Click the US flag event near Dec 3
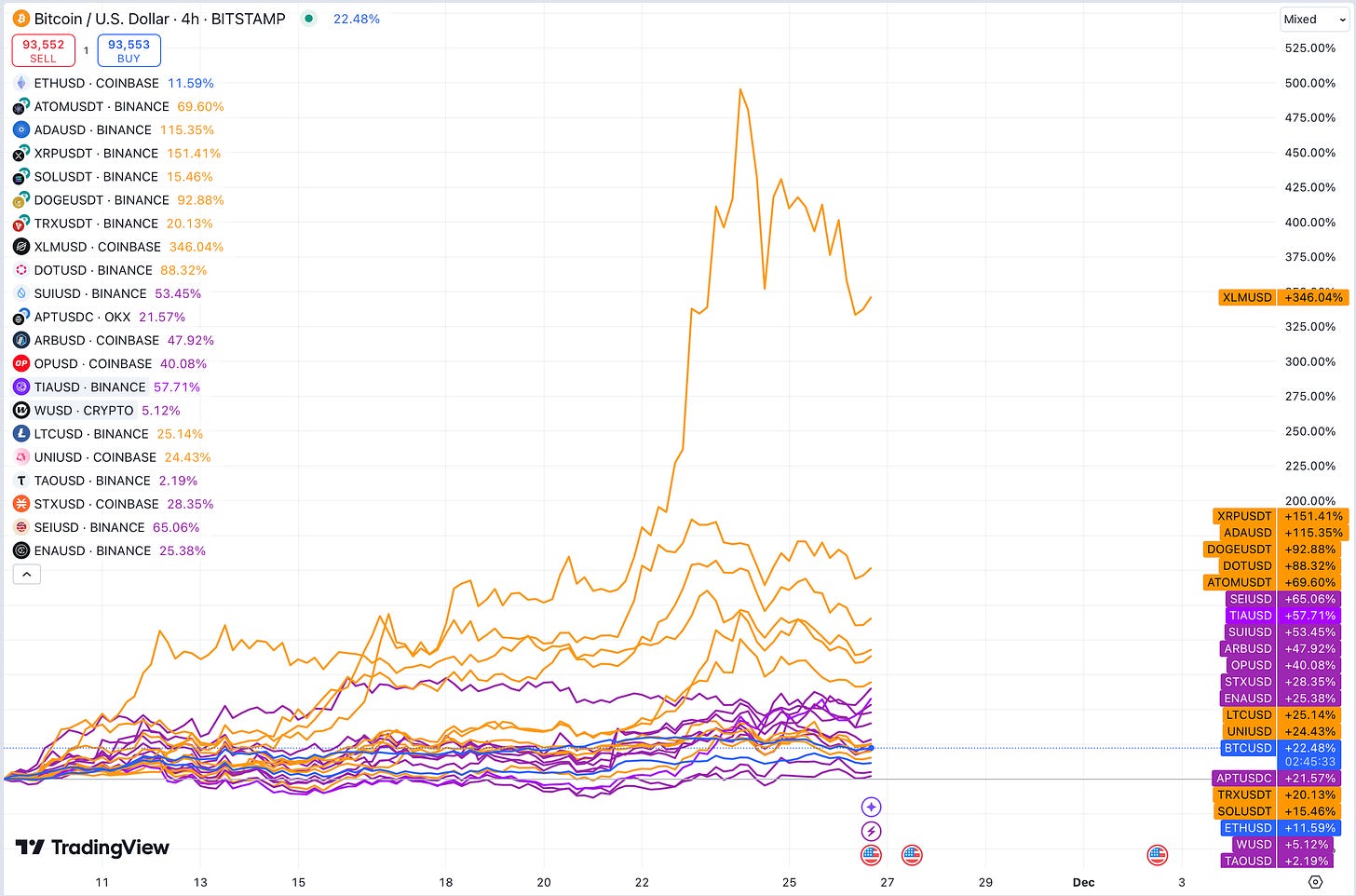 pyautogui.click(x=1157, y=854)
